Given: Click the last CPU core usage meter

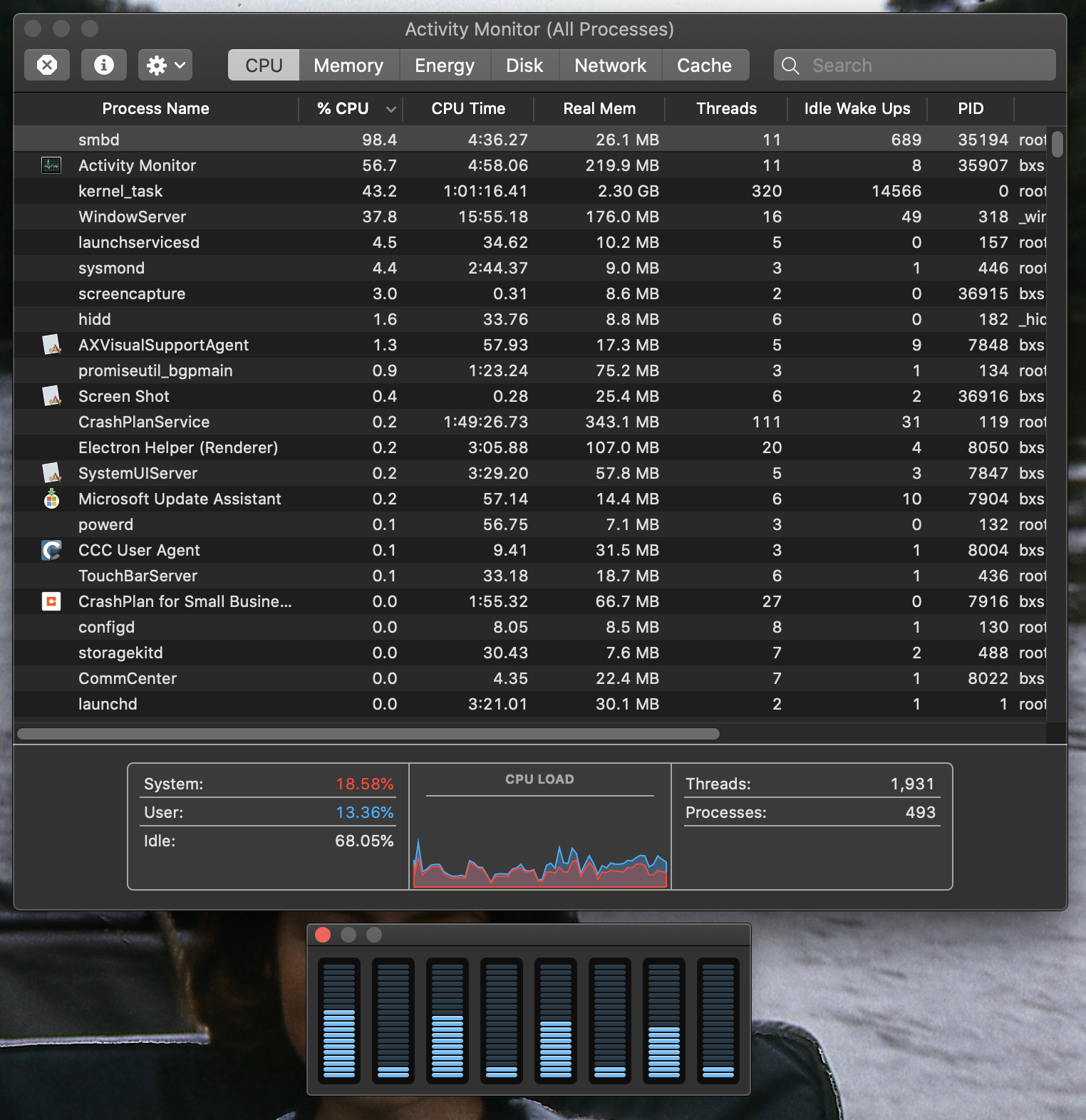Looking at the screenshot, I should 718,1020.
